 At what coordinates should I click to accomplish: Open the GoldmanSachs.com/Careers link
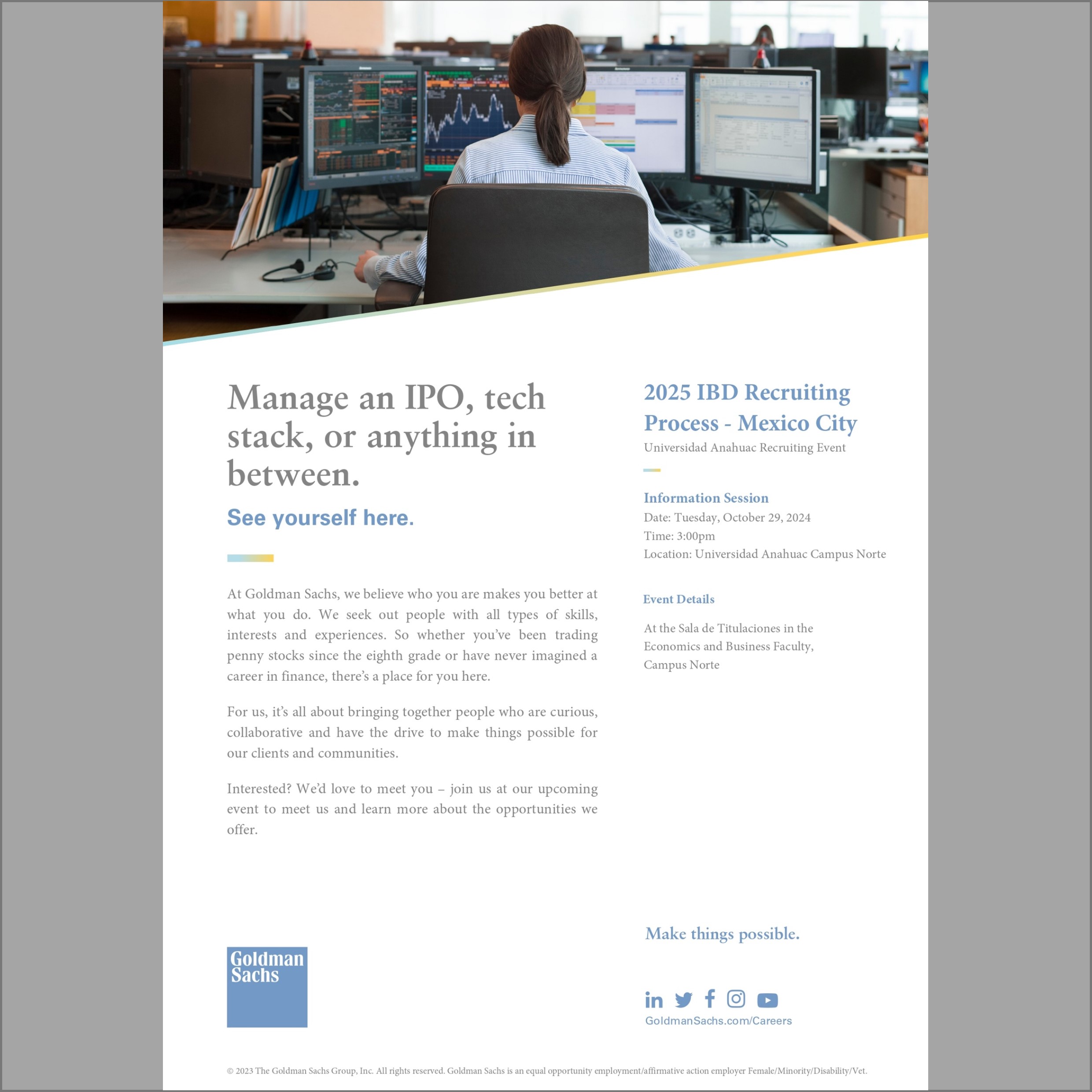tap(718, 1021)
